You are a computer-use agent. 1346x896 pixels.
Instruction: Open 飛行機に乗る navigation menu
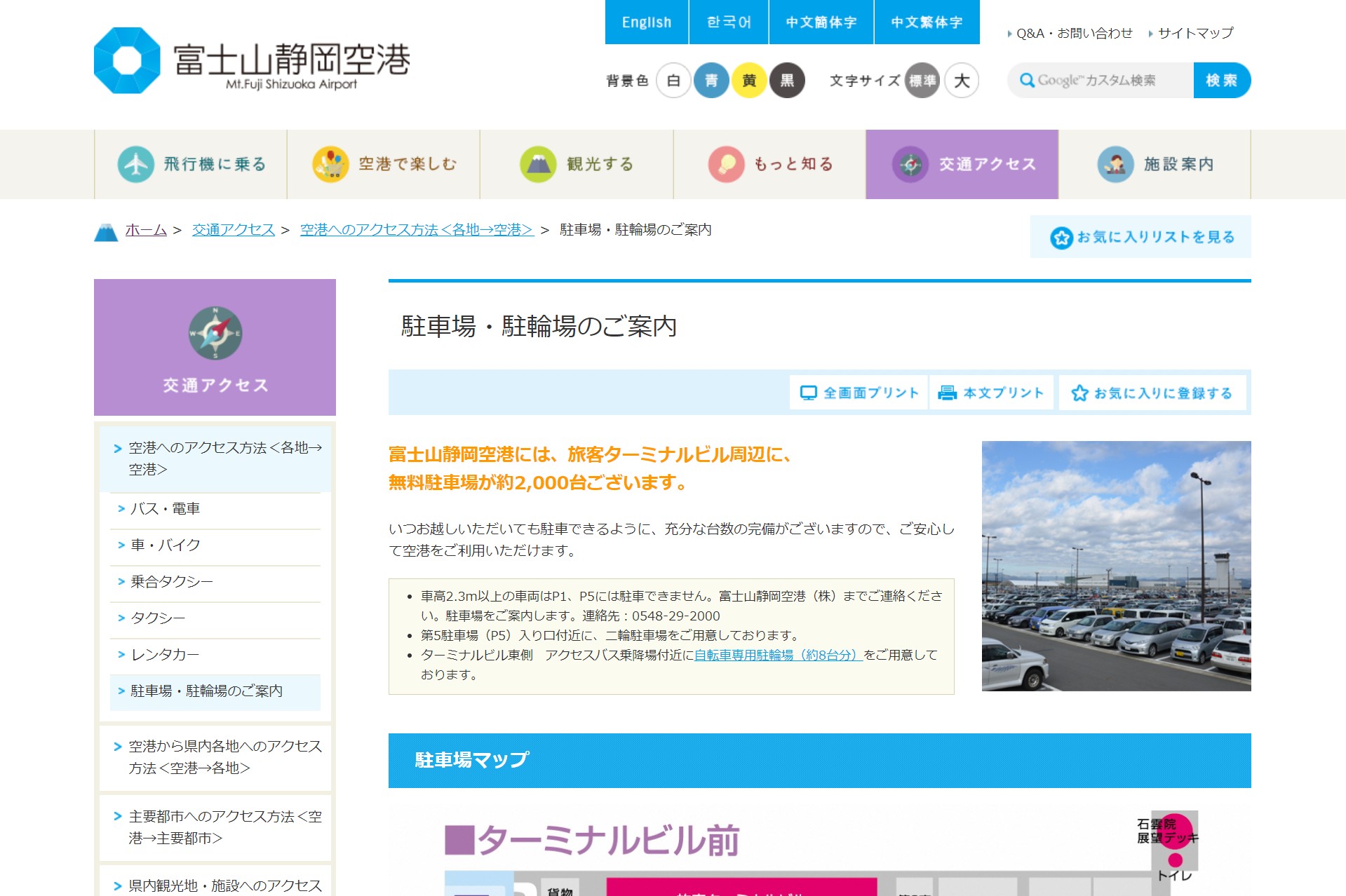[x=191, y=164]
